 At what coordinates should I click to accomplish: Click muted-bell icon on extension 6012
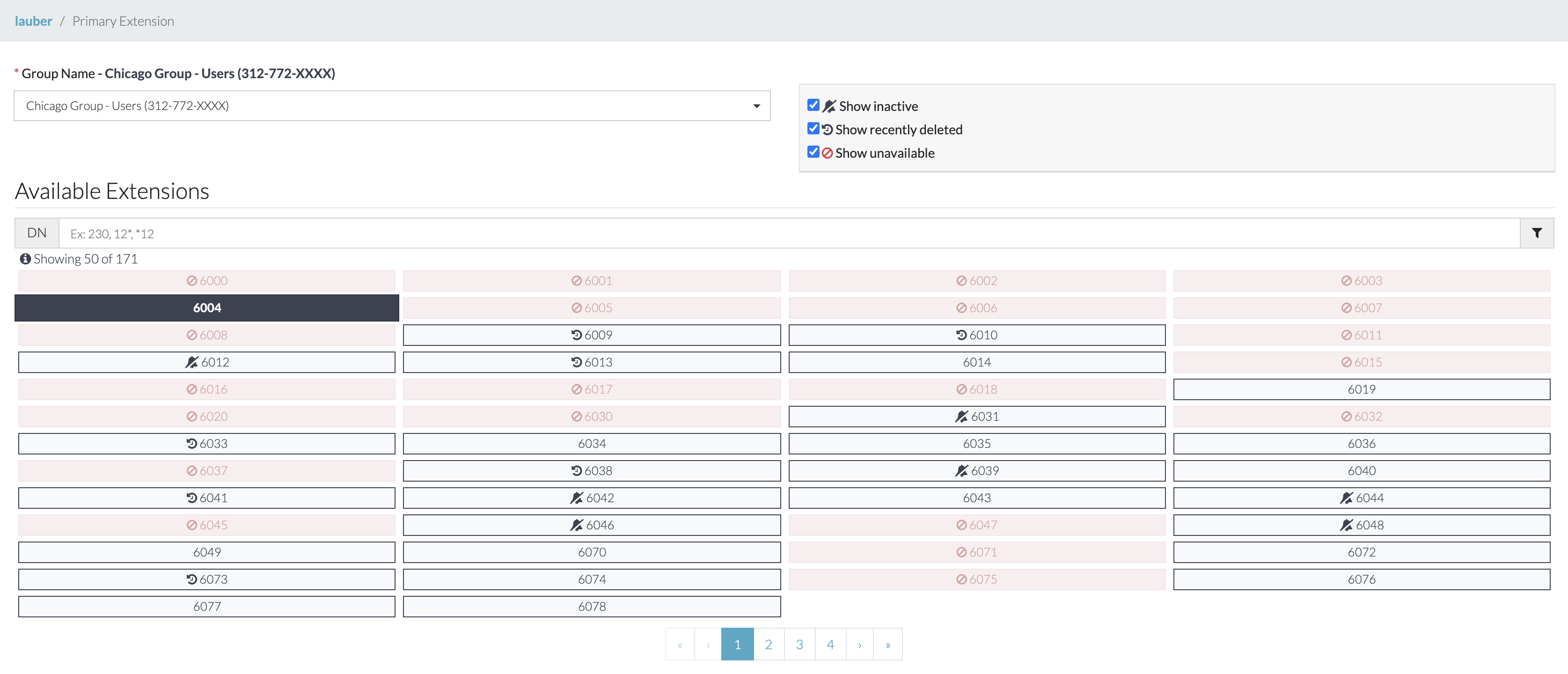(192, 362)
